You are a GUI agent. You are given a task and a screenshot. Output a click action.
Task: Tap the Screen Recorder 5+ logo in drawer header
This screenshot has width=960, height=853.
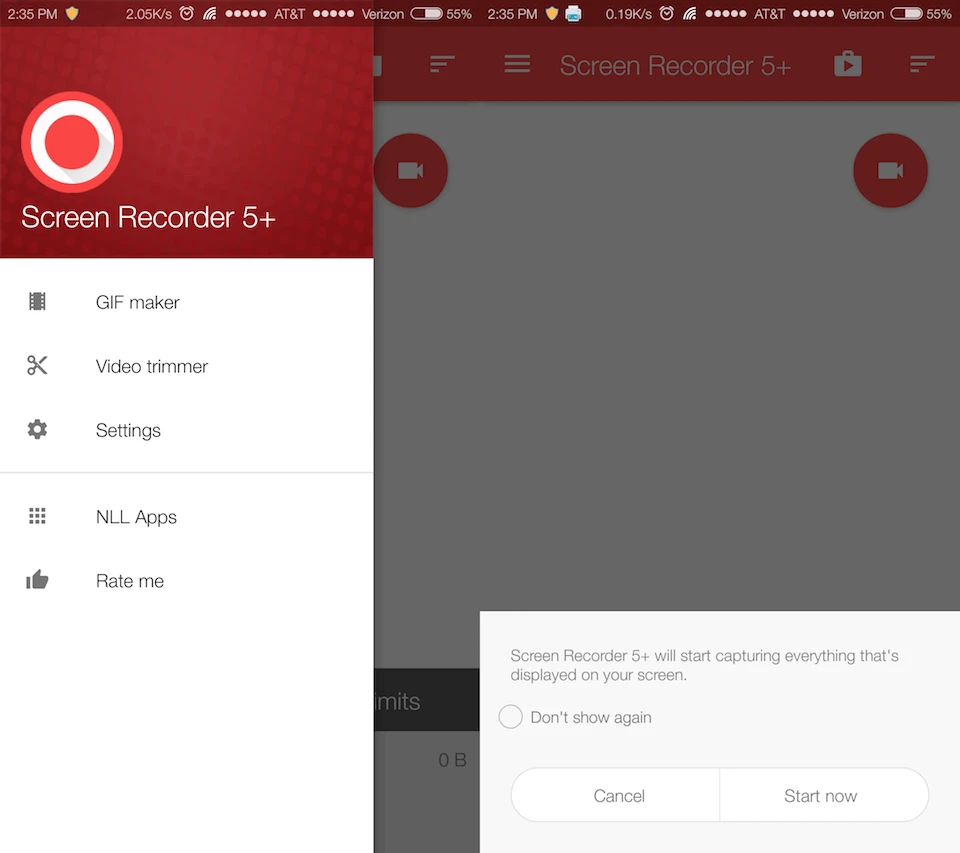click(71, 142)
